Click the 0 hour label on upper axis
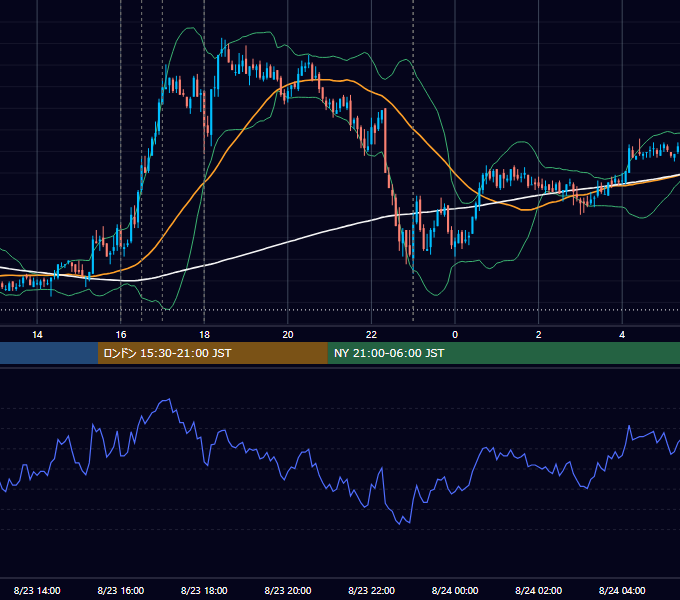The image size is (680, 600). 455,335
